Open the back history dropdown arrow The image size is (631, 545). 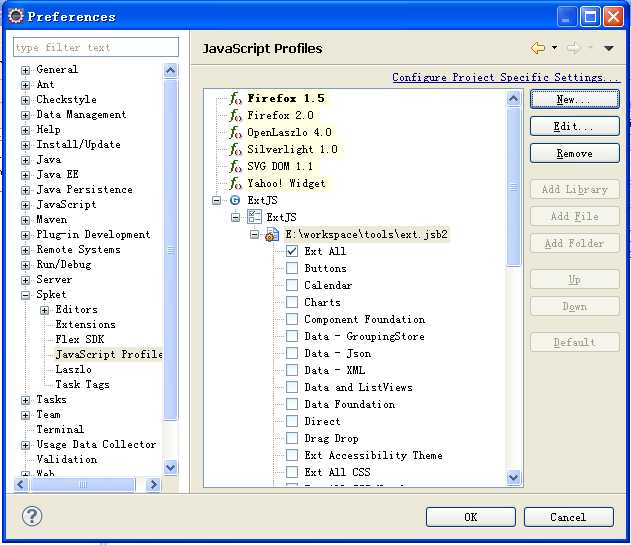point(555,48)
